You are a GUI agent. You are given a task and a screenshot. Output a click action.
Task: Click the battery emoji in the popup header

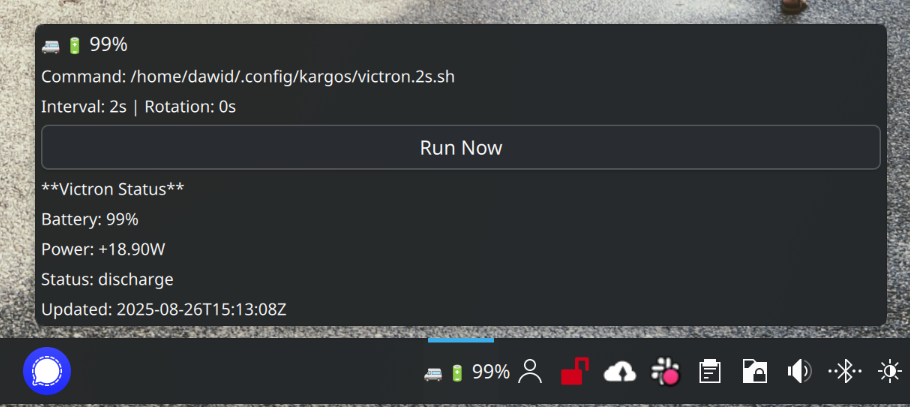(74, 45)
